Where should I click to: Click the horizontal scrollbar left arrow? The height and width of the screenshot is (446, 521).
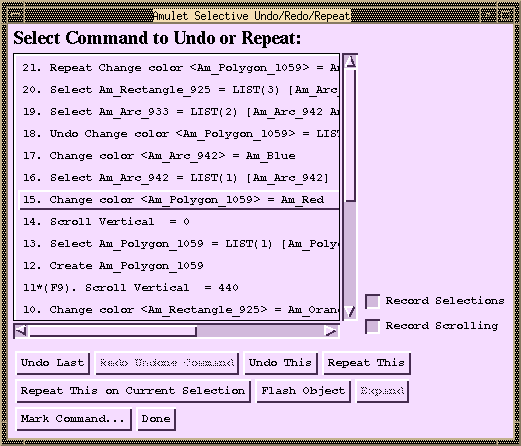[x=21, y=331]
